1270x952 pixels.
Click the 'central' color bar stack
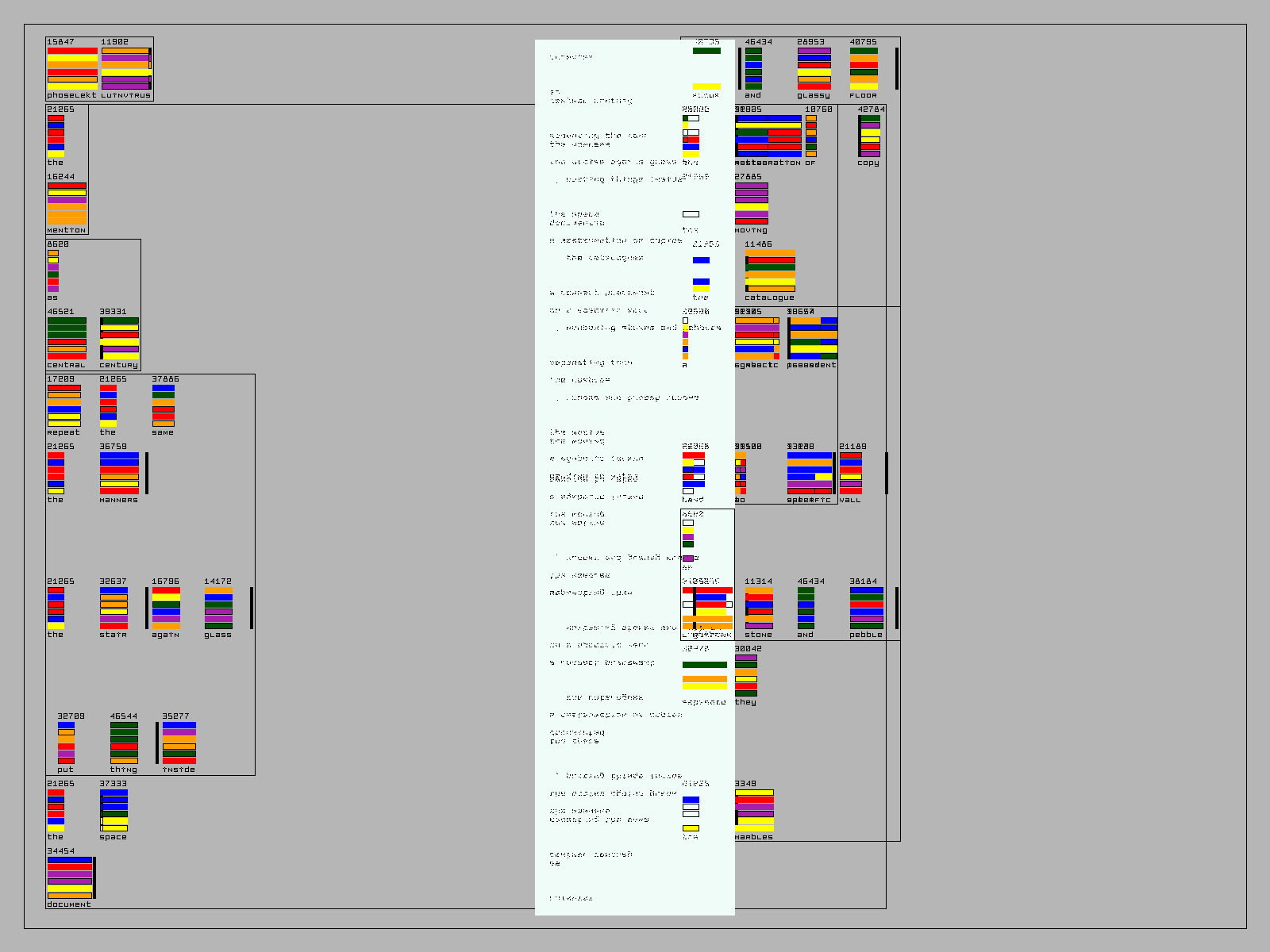[x=67, y=339]
